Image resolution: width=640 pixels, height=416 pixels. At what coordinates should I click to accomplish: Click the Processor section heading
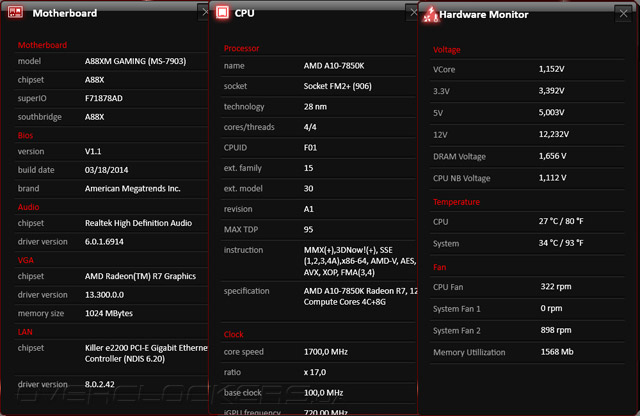(x=241, y=49)
